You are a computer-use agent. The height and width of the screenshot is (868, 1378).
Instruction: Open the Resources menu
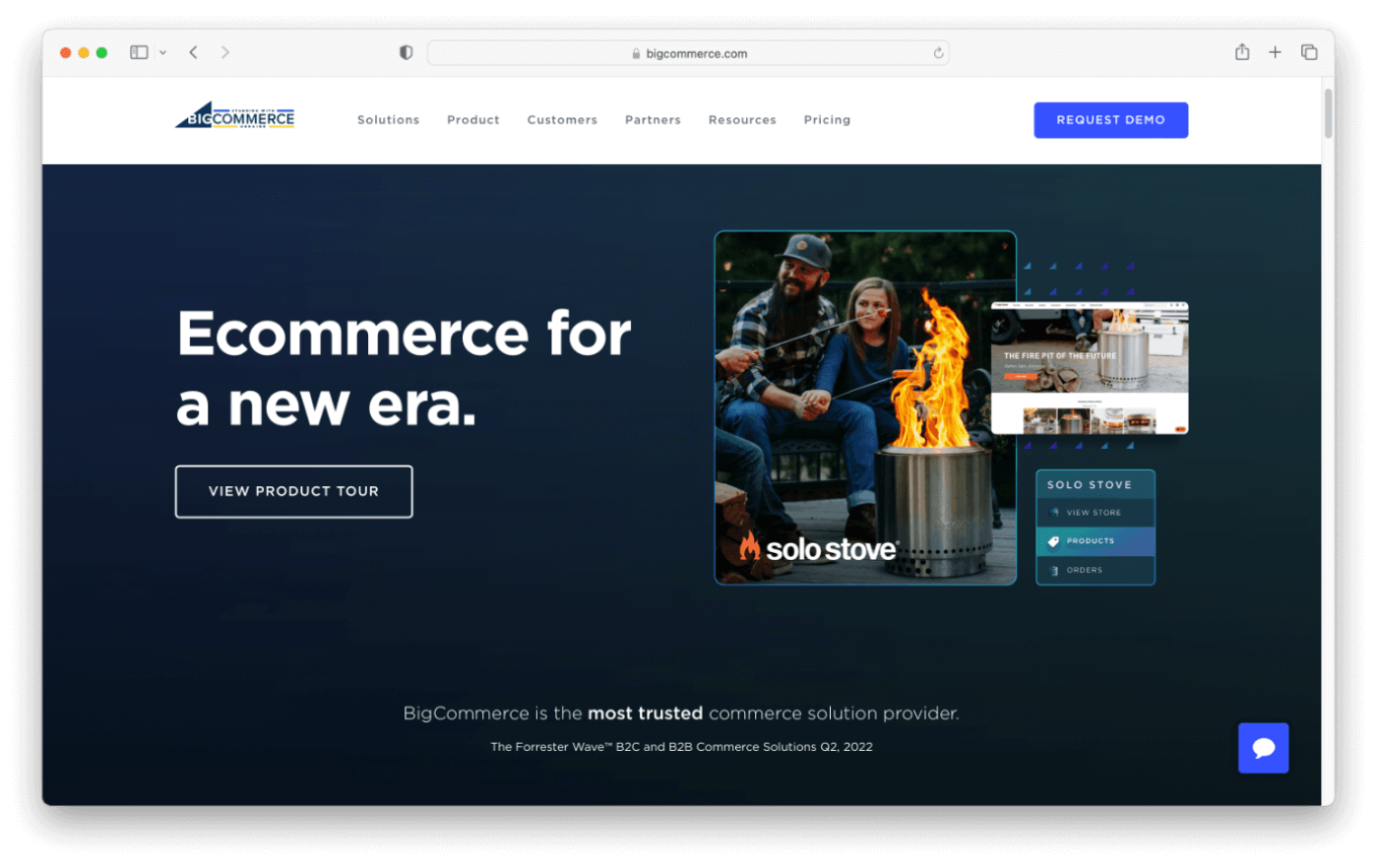[742, 120]
